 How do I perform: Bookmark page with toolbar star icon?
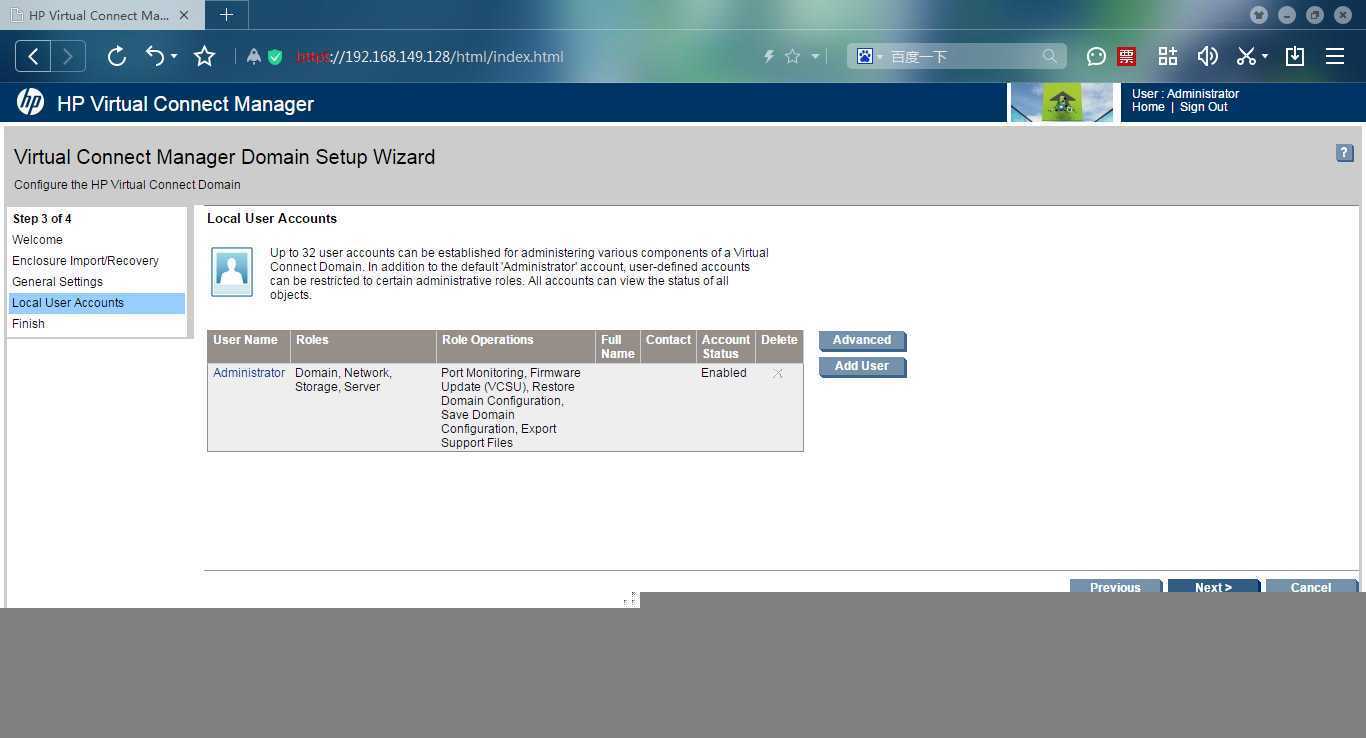(x=205, y=57)
